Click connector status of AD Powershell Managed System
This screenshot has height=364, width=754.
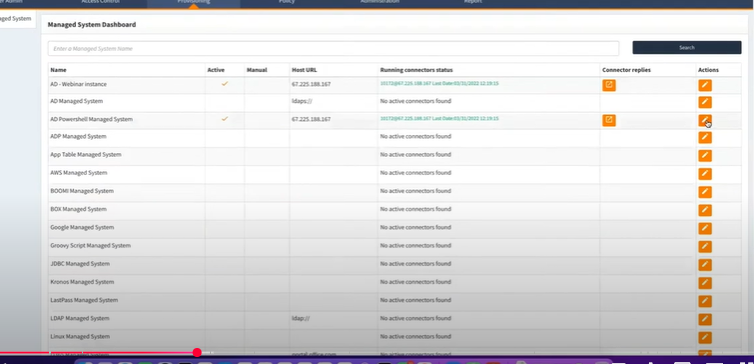(439, 118)
